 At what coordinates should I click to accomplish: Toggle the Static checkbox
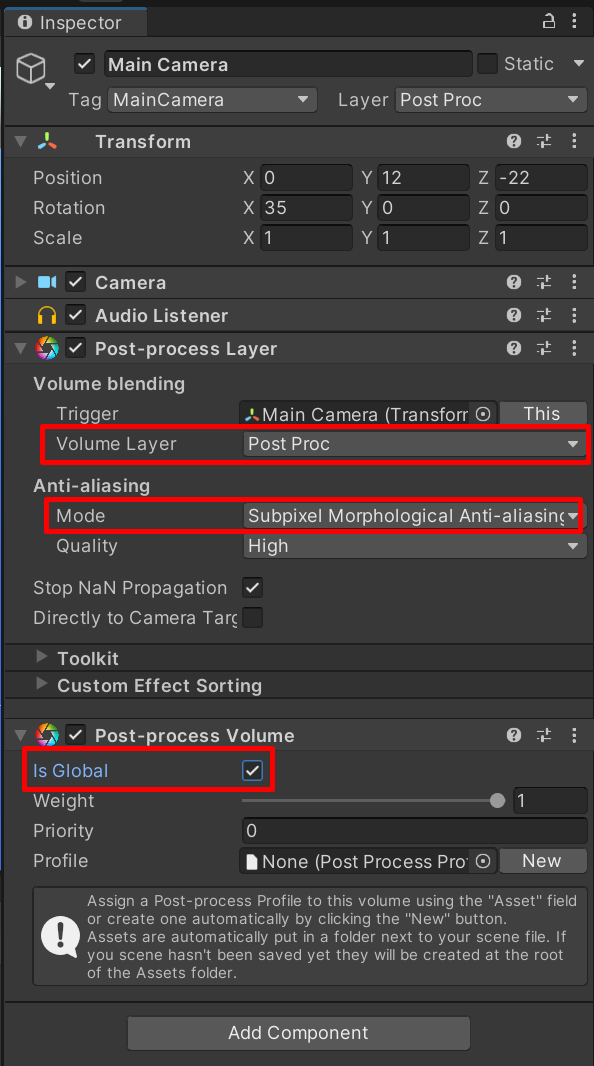[487, 64]
